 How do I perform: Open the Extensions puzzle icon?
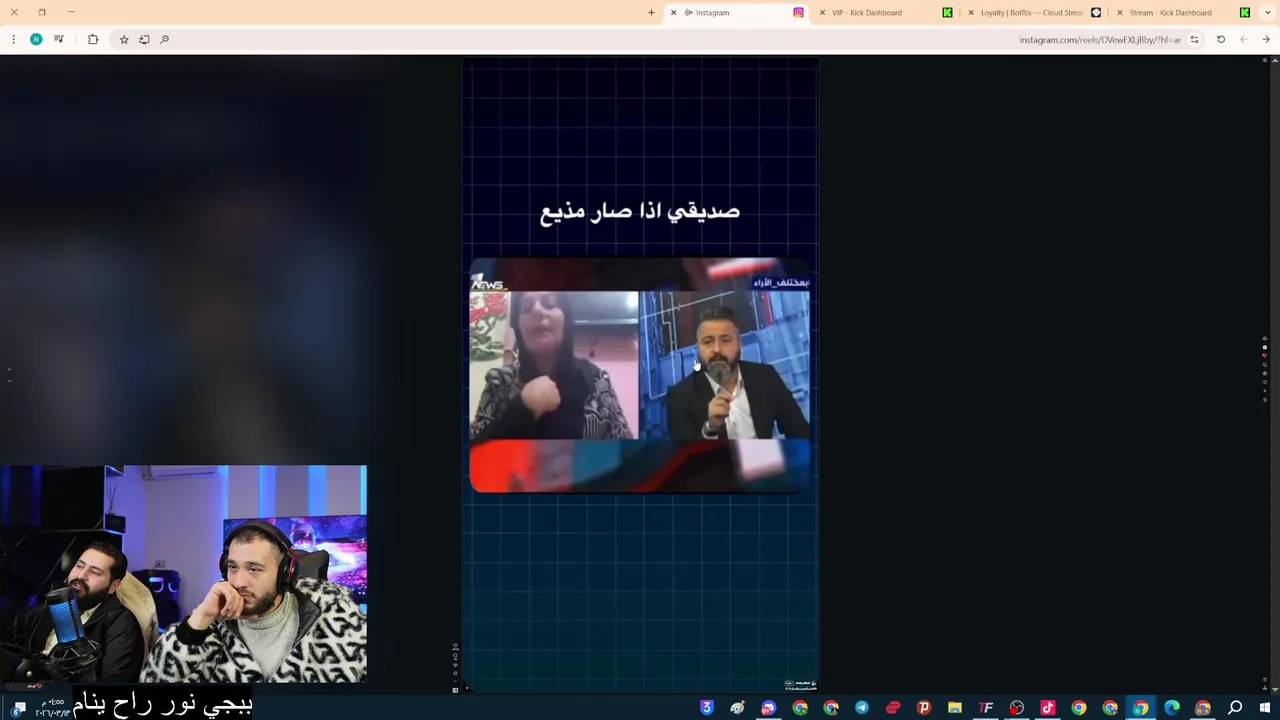[93, 39]
